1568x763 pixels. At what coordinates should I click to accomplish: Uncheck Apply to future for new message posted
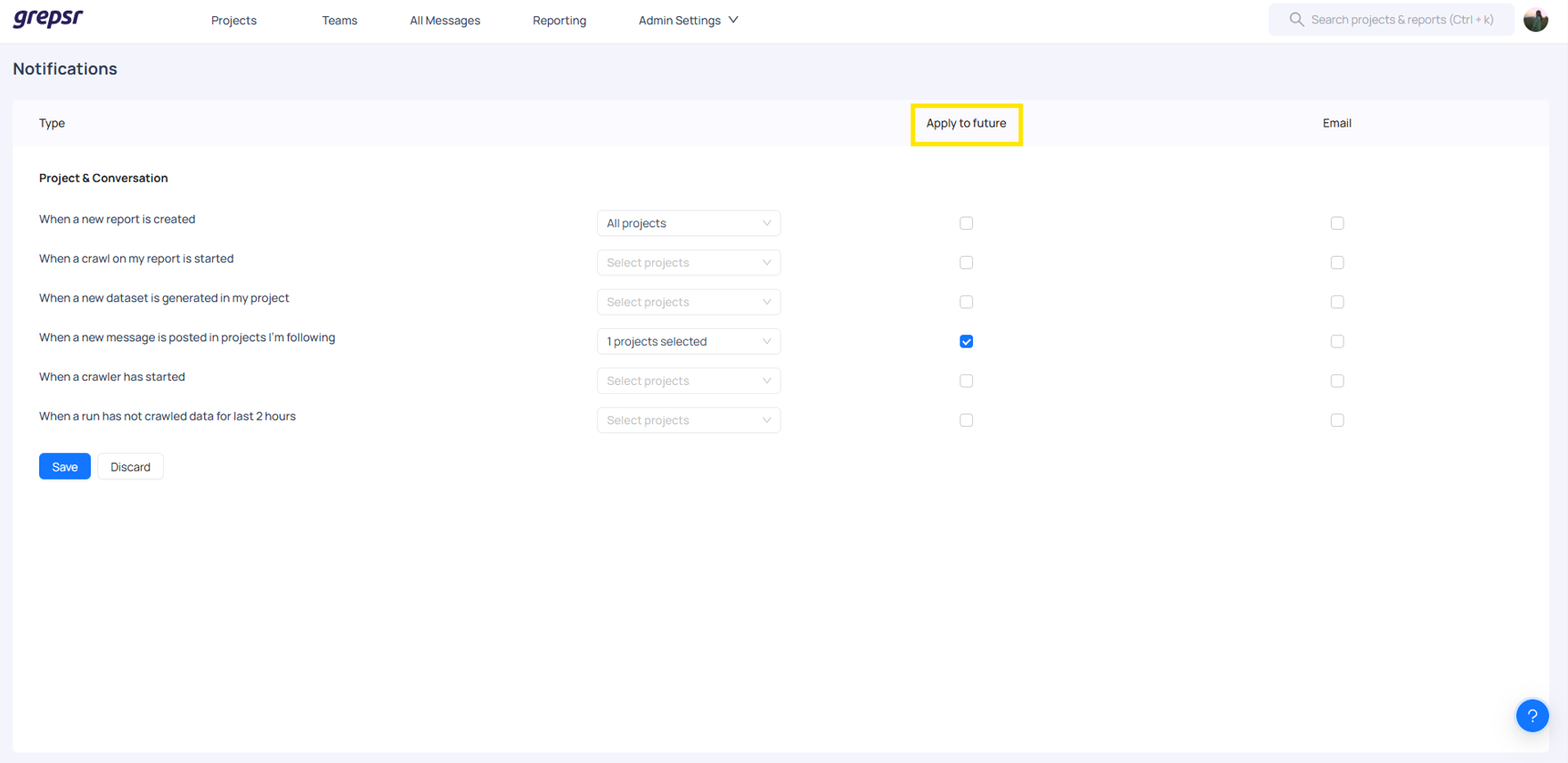[x=966, y=341]
